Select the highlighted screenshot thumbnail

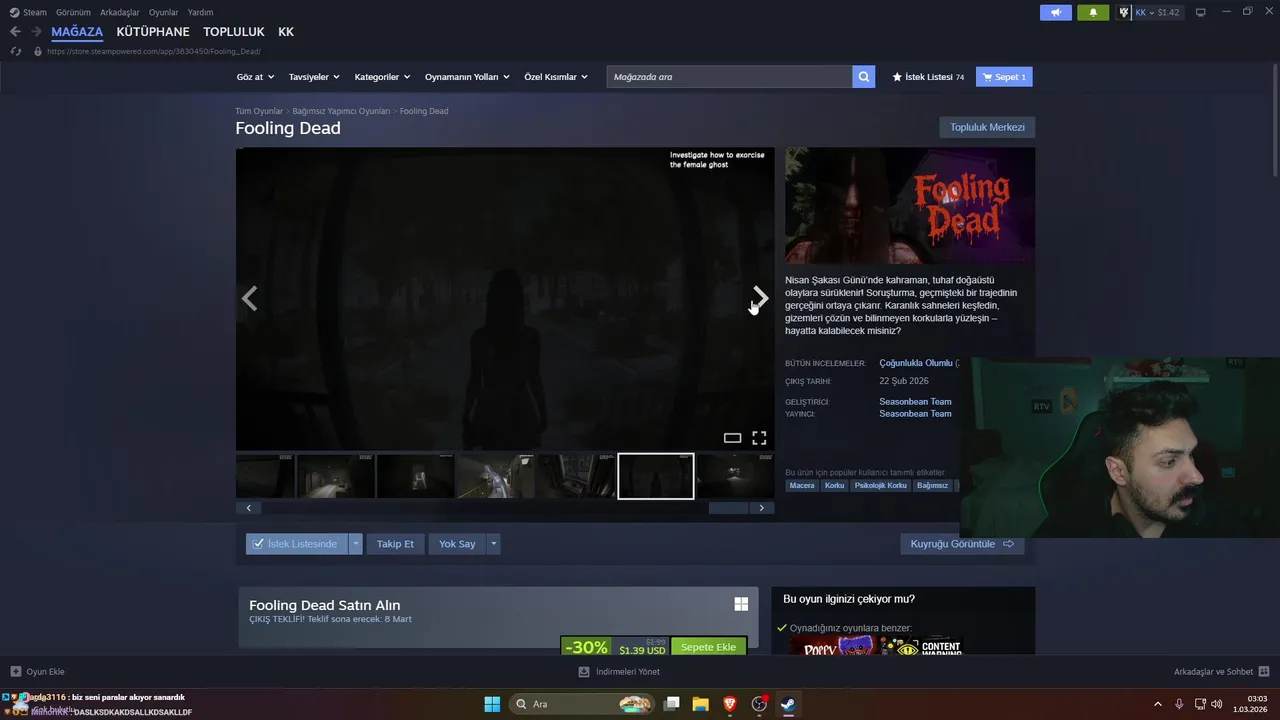click(656, 476)
